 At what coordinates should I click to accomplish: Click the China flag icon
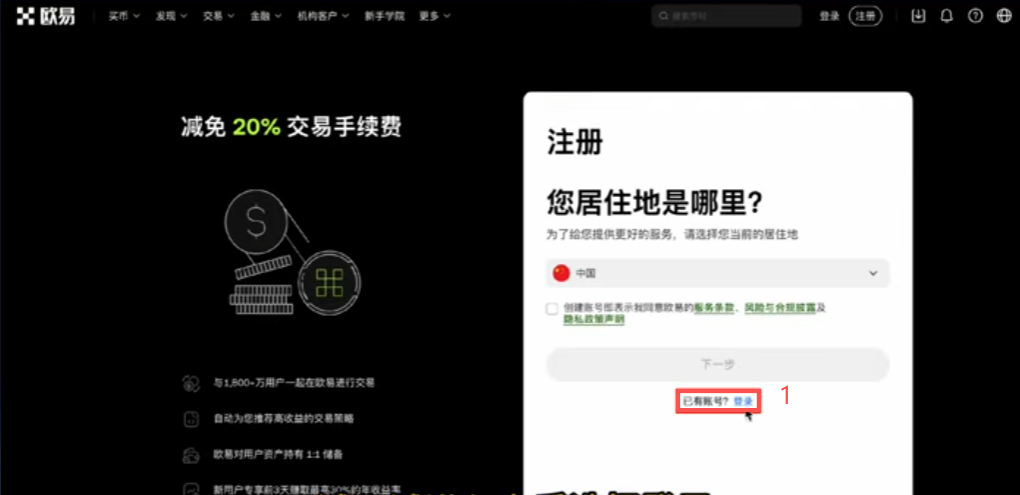tap(561, 273)
